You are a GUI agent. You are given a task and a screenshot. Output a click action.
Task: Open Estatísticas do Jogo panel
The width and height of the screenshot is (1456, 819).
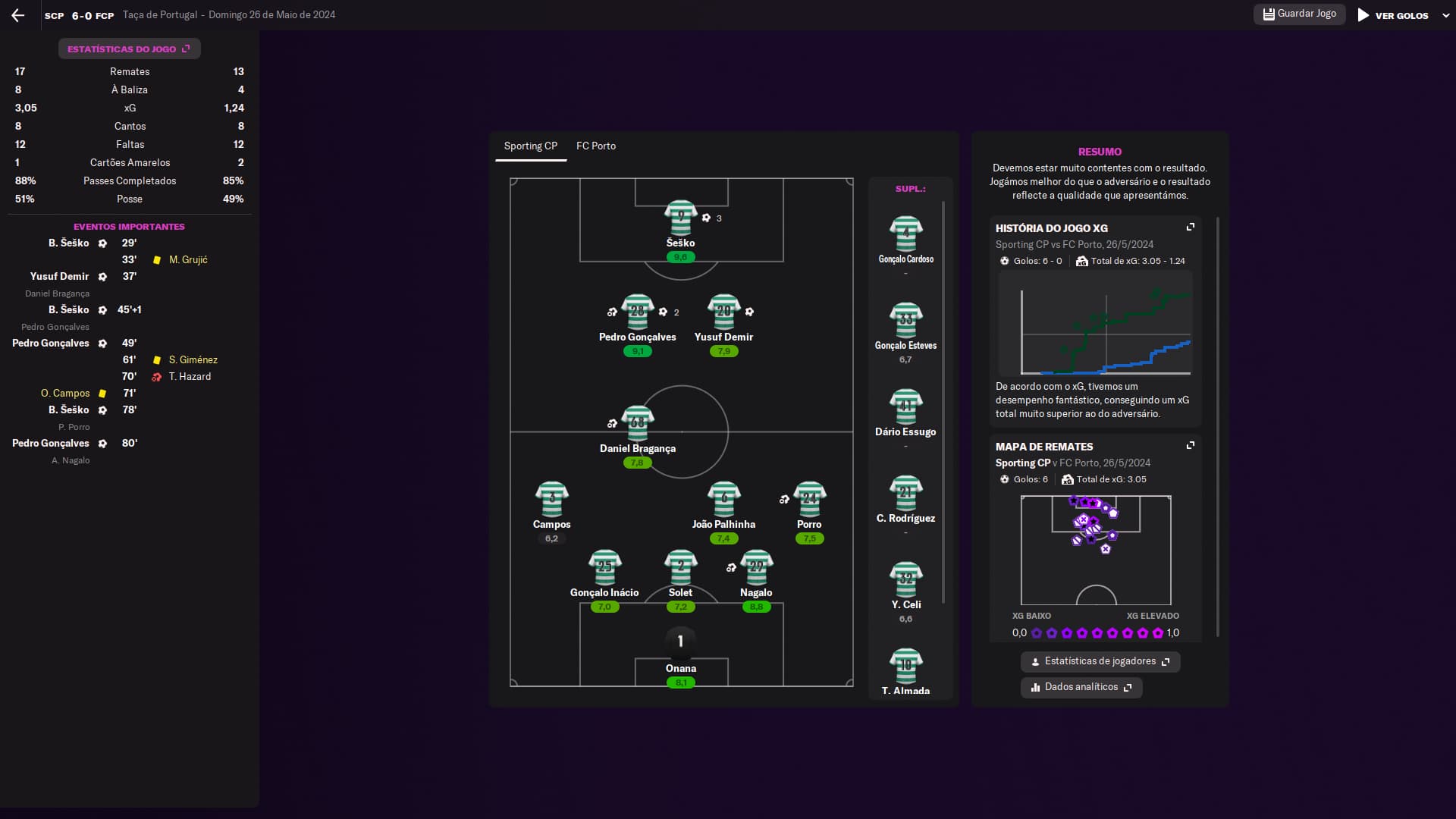point(129,49)
